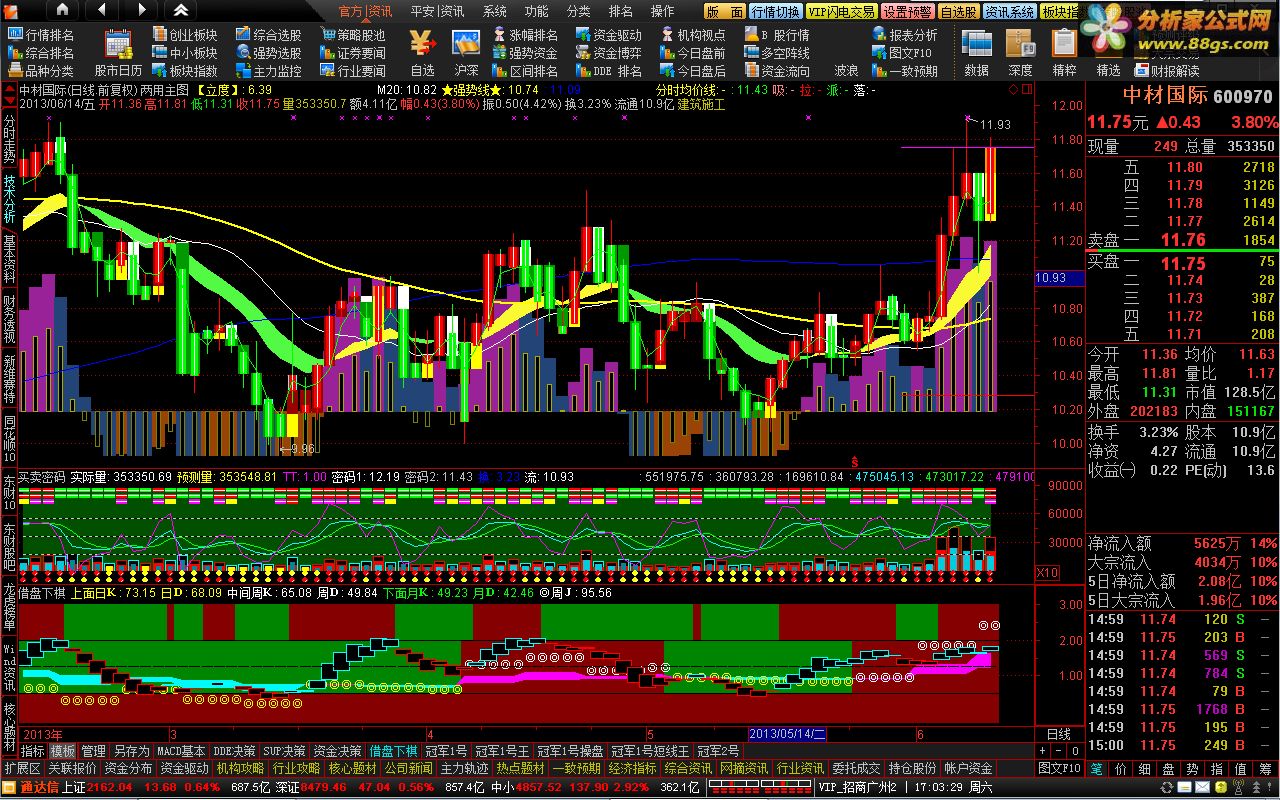Open 资金驱动 capital drive
Image resolution: width=1280 pixels, height=800 pixels.
point(609,35)
